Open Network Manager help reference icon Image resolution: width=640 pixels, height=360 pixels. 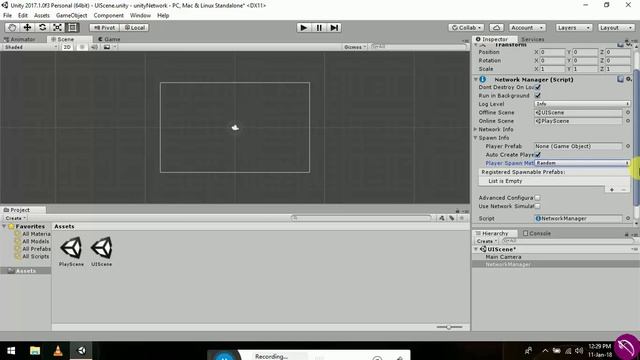click(x=620, y=79)
